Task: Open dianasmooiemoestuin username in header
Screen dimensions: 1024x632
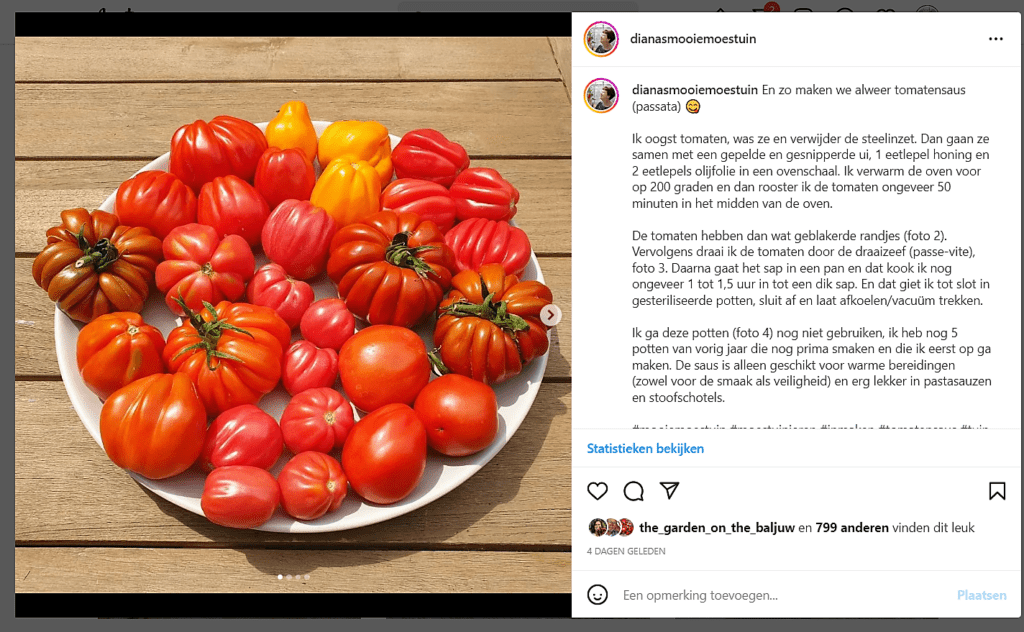Action: coord(693,39)
